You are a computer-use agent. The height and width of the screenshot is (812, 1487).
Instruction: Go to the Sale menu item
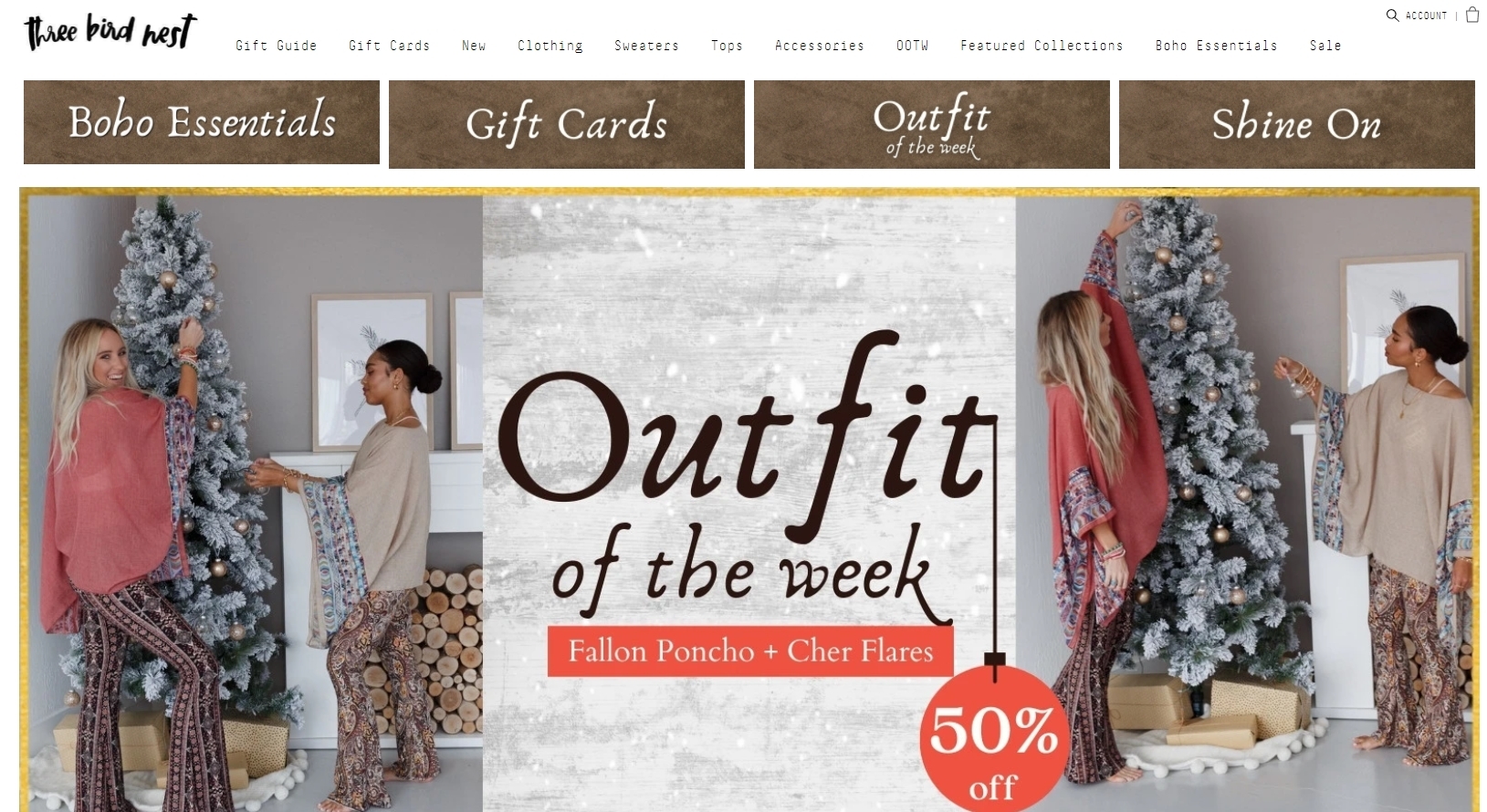(x=1325, y=46)
